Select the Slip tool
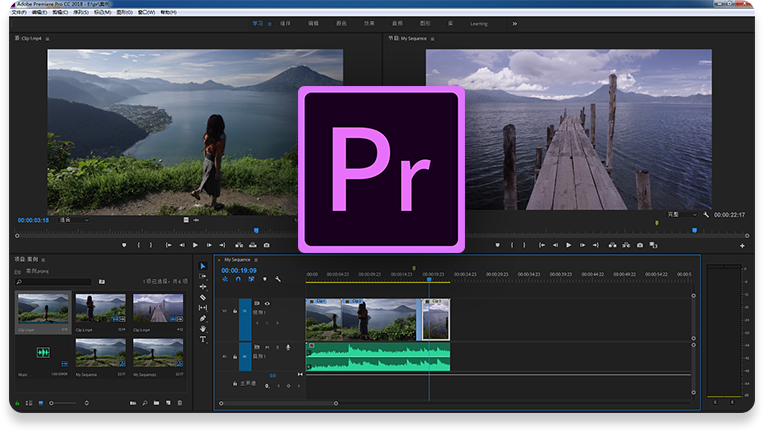 coord(203,308)
